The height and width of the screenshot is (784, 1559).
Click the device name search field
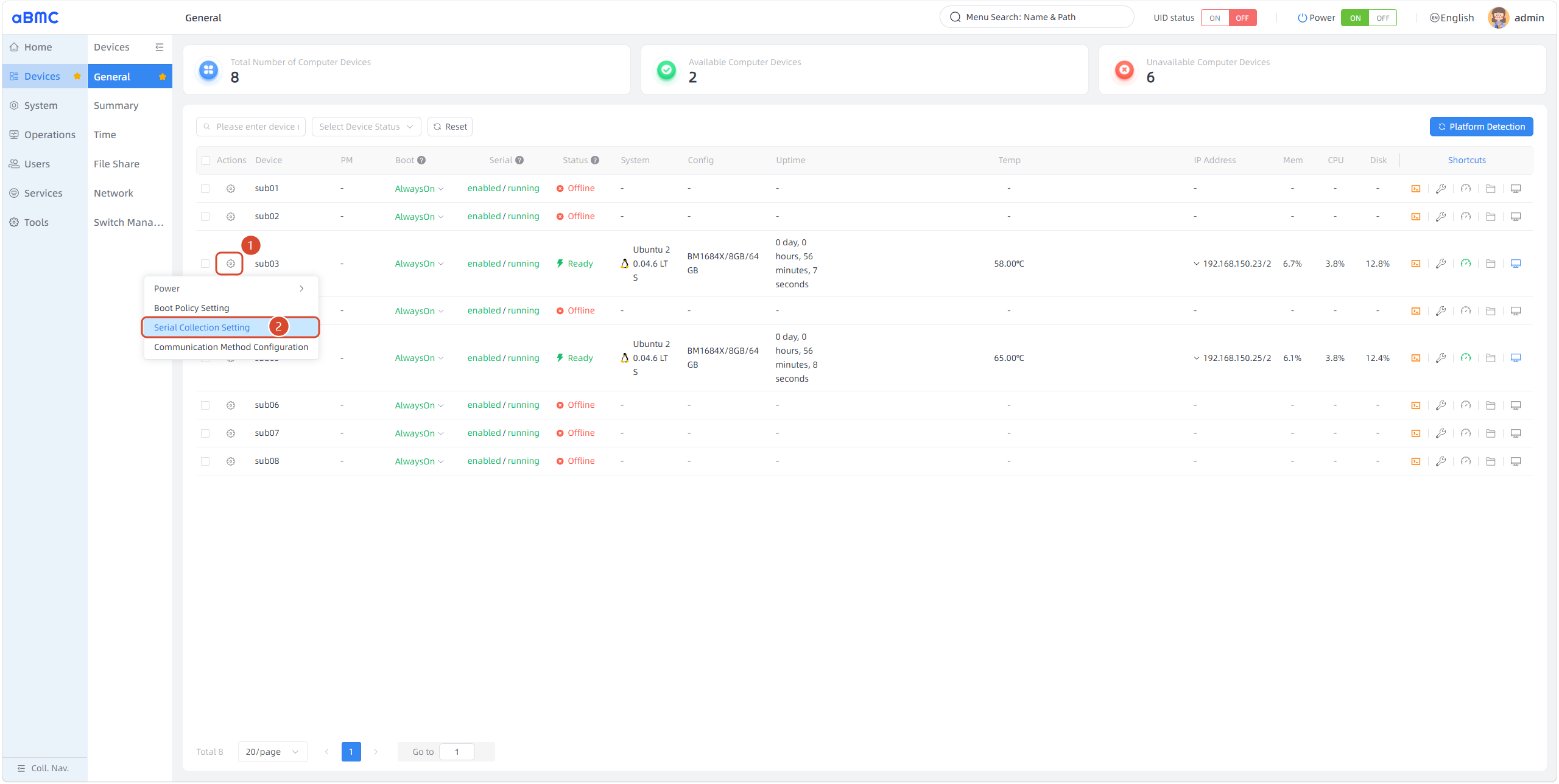pyautogui.click(x=251, y=127)
